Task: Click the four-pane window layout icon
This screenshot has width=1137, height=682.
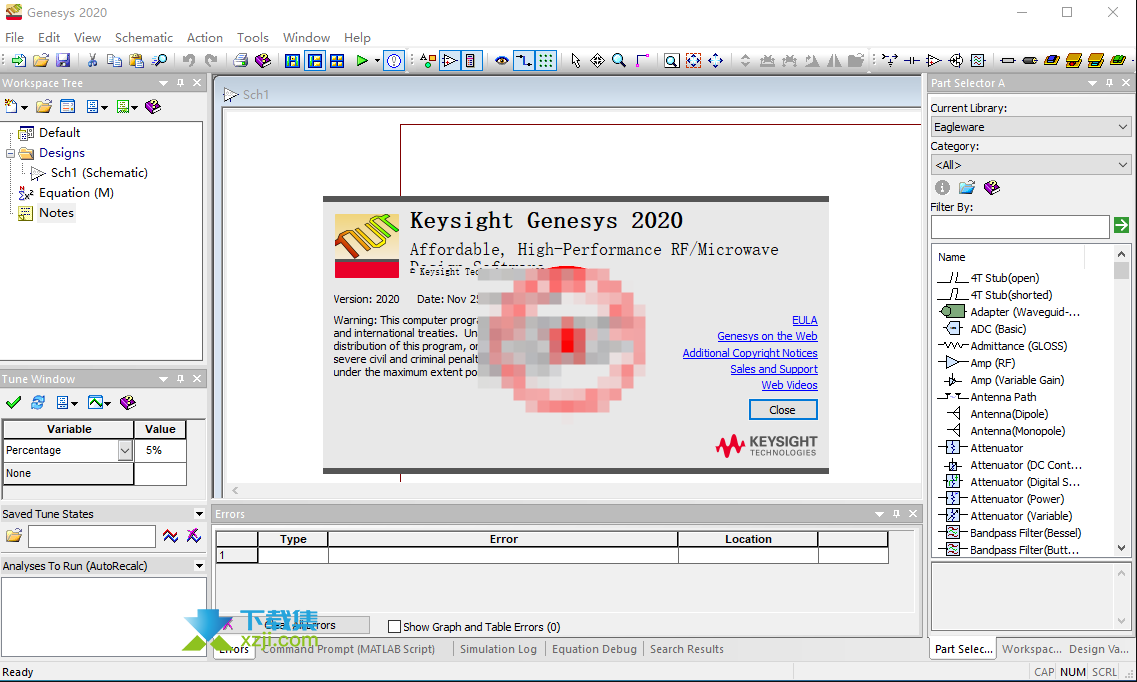Action: pyautogui.click(x=337, y=61)
